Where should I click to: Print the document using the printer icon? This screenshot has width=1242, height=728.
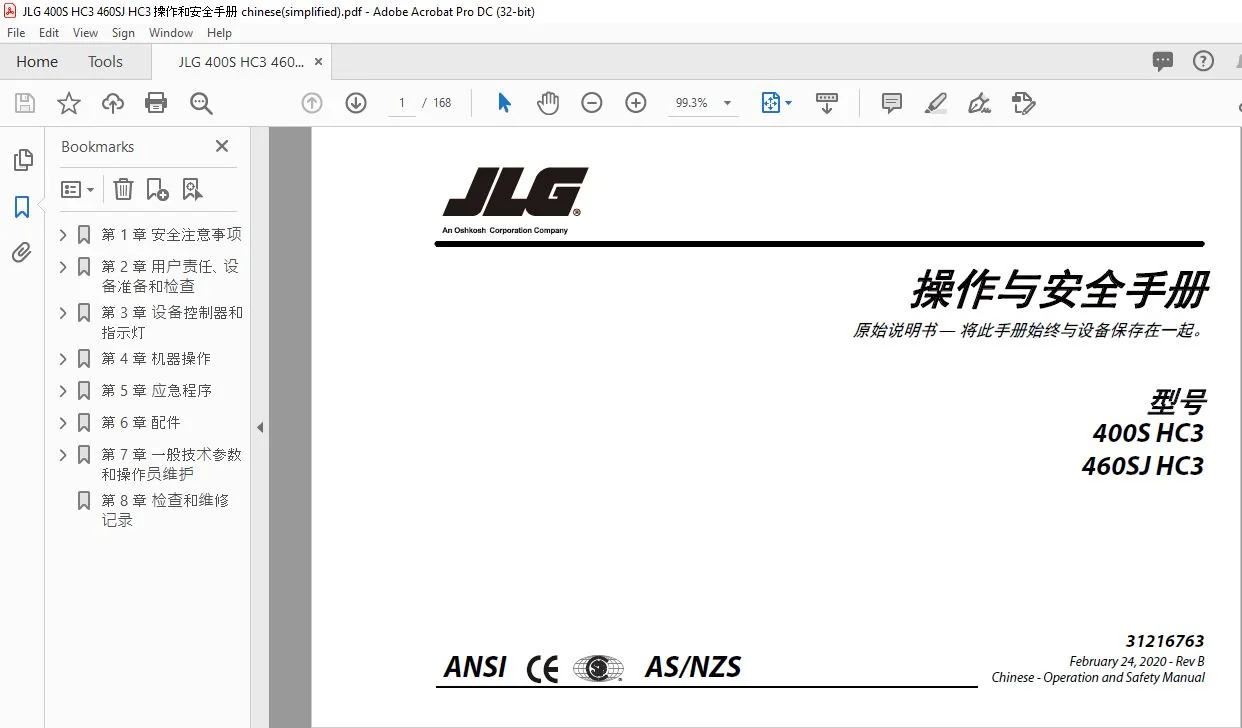click(156, 103)
